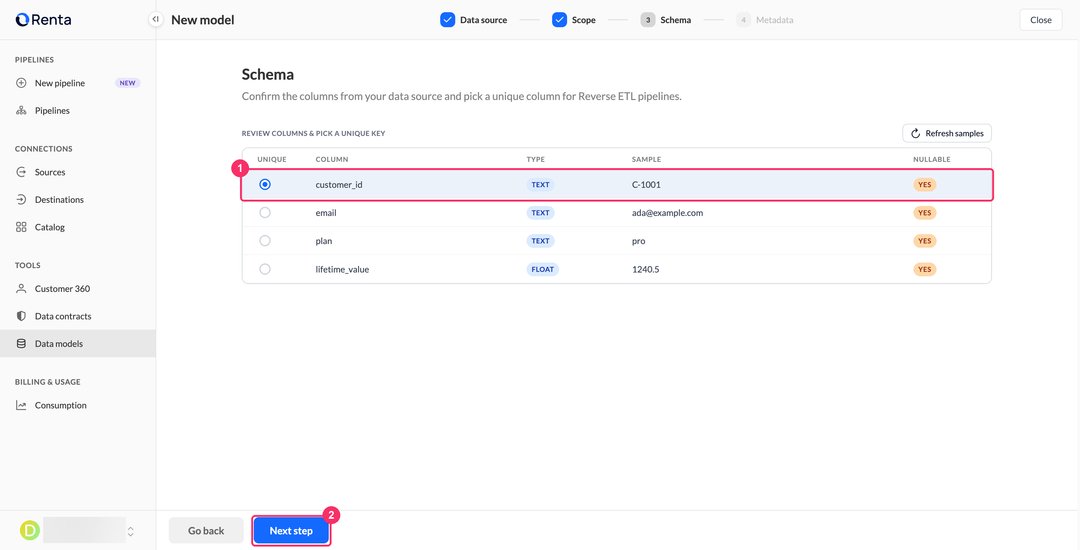
Task: Click the email column name
Action: (326, 213)
